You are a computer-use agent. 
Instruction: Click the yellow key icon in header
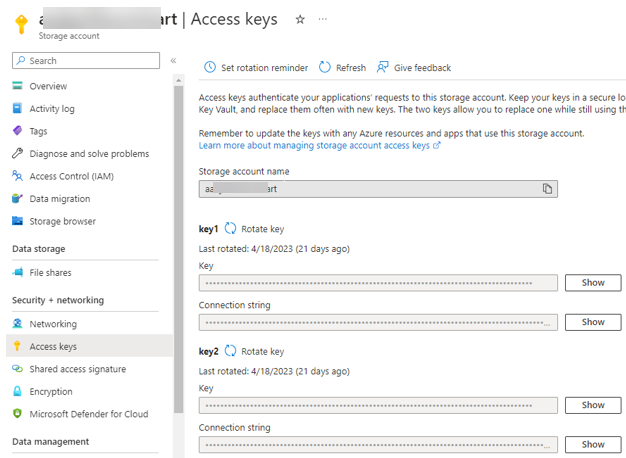(x=21, y=24)
